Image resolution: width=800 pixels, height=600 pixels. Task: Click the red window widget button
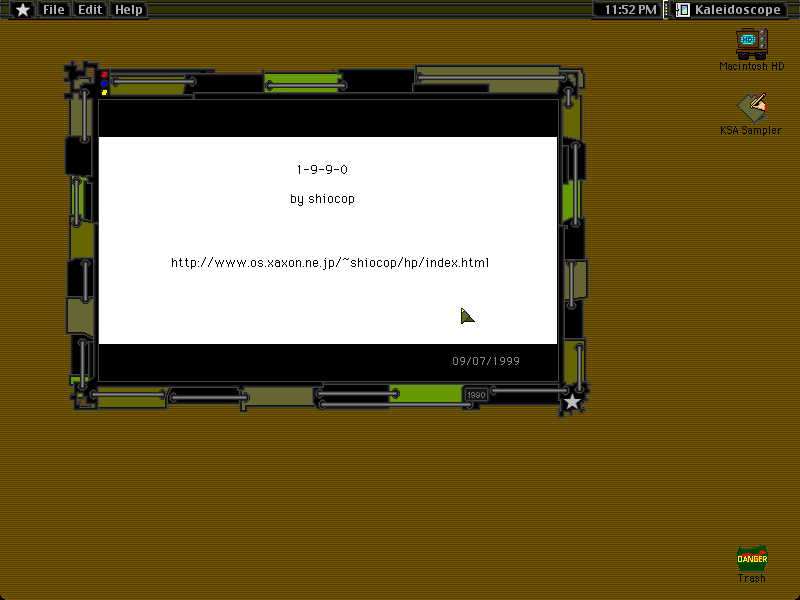click(104, 74)
